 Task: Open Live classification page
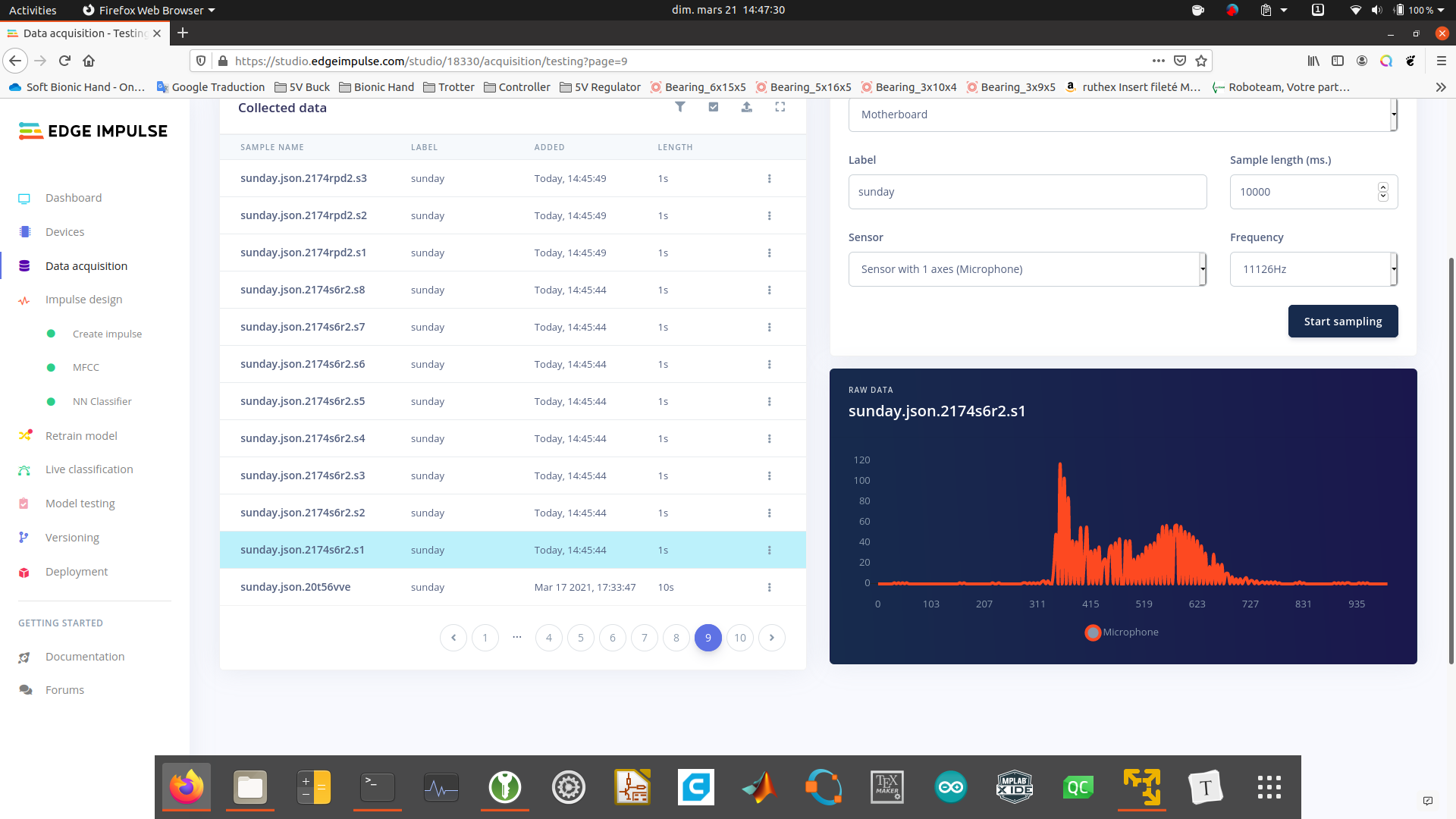[89, 469]
